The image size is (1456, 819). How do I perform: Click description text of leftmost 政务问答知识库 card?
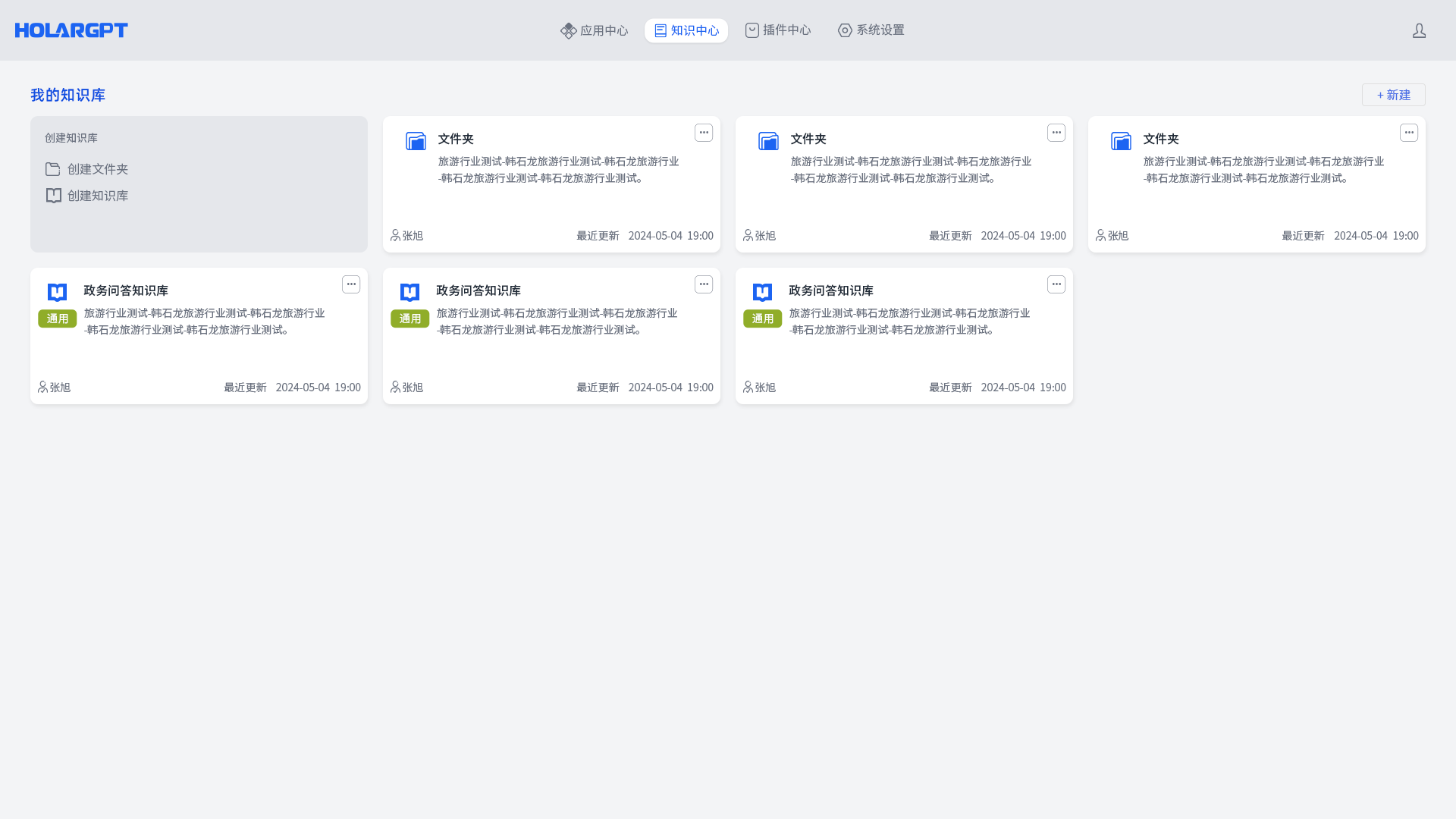pos(205,322)
